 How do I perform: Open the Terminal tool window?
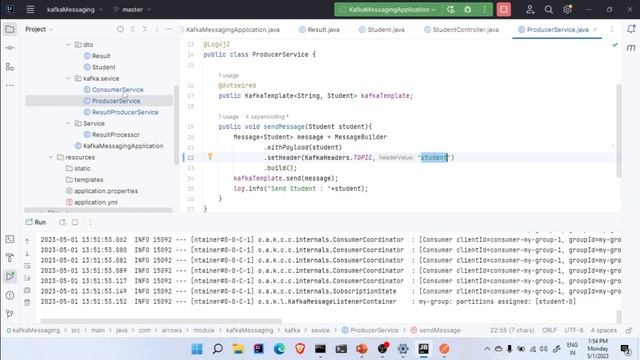point(10,239)
